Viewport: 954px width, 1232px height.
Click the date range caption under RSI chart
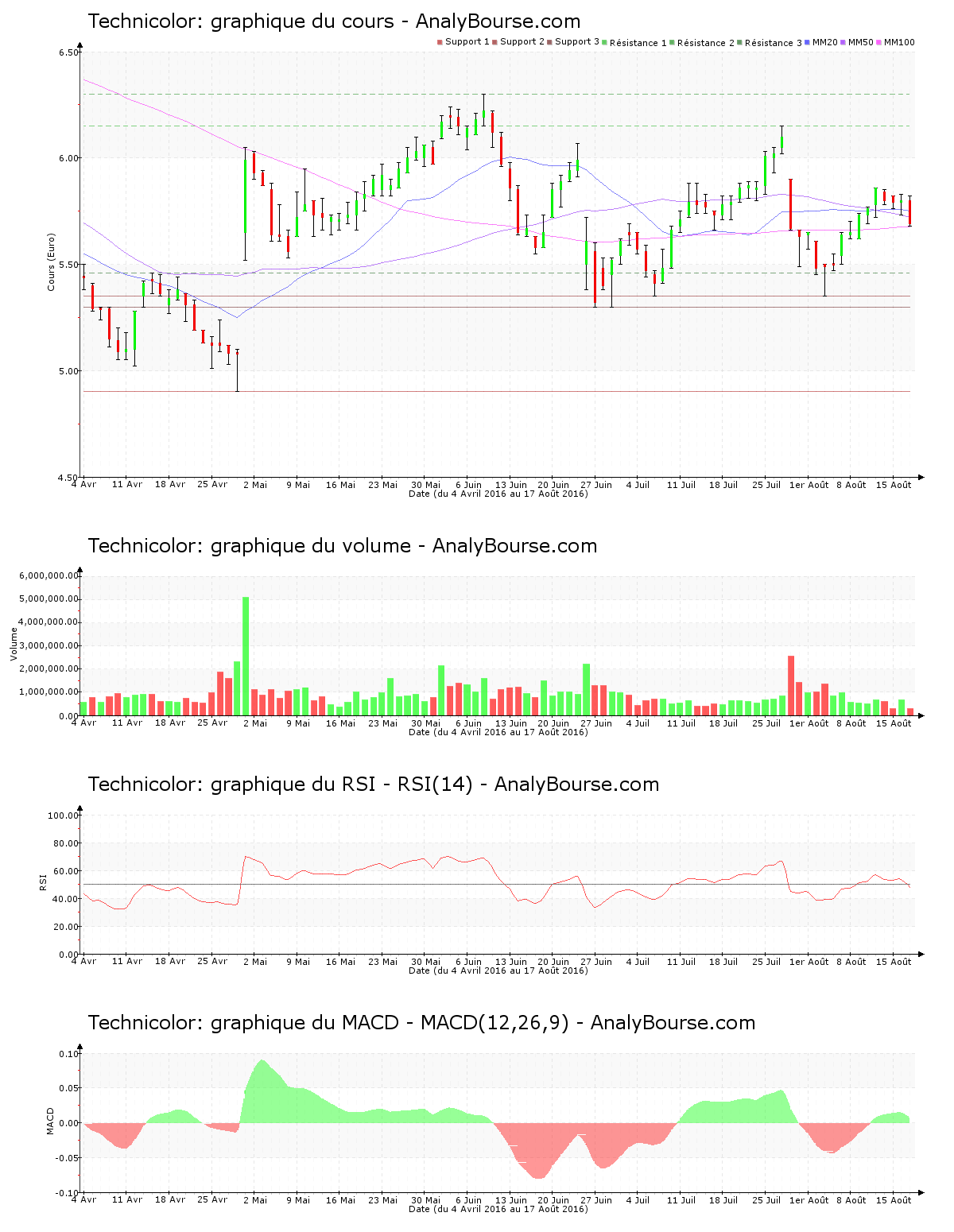[498, 970]
